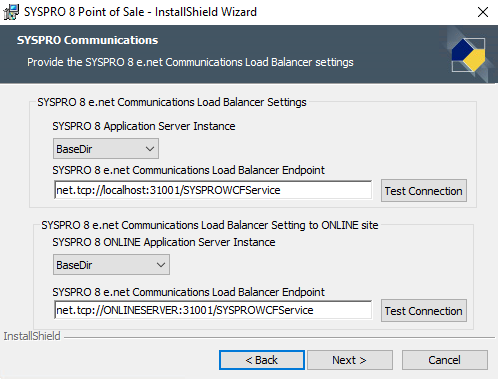498x379 pixels.
Task: Click the localhost Load Balancer Endpoint field
Action: pos(213,190)
